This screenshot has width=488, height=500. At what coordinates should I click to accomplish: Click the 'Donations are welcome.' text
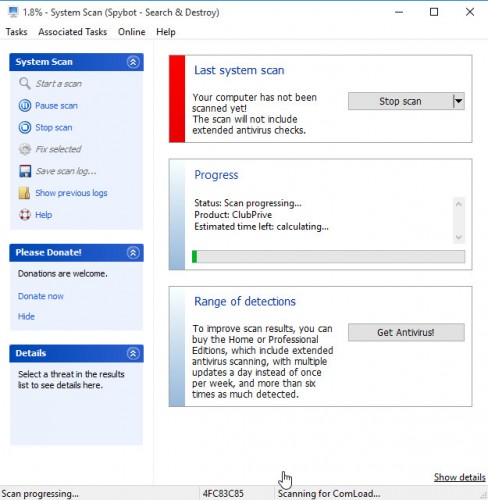pos(63,274)
